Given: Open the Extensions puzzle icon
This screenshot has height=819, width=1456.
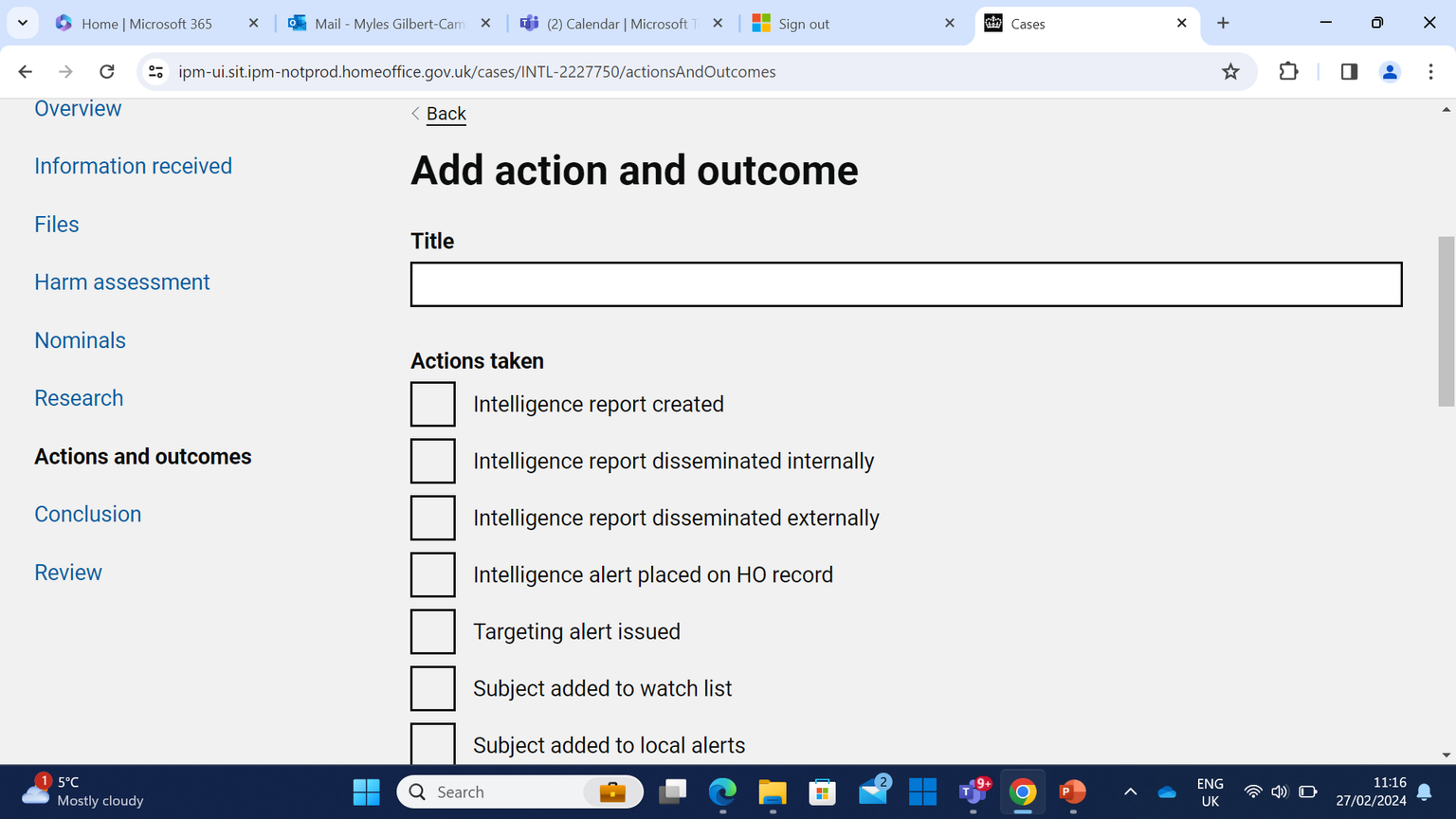Looking at the screenshot, I should [1288, 72].
